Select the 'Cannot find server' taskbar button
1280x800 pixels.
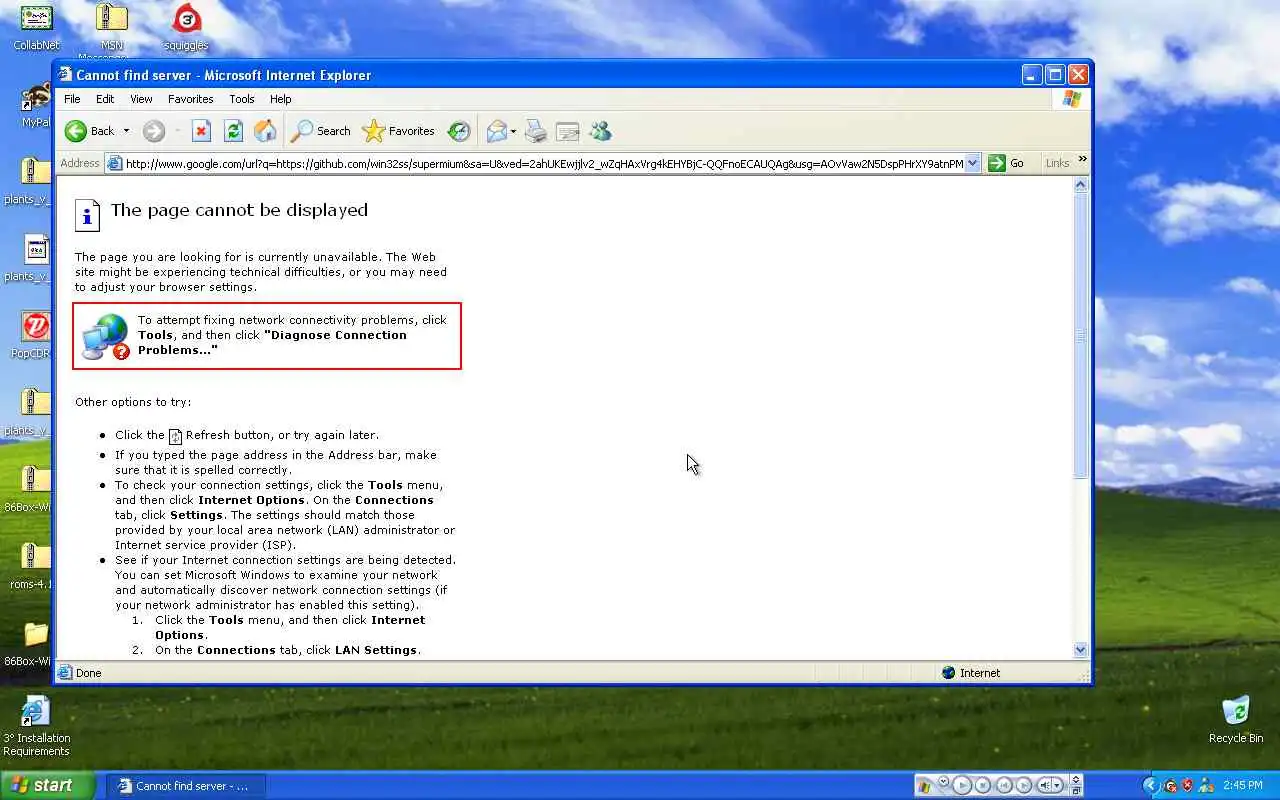[x=187, y=786]
